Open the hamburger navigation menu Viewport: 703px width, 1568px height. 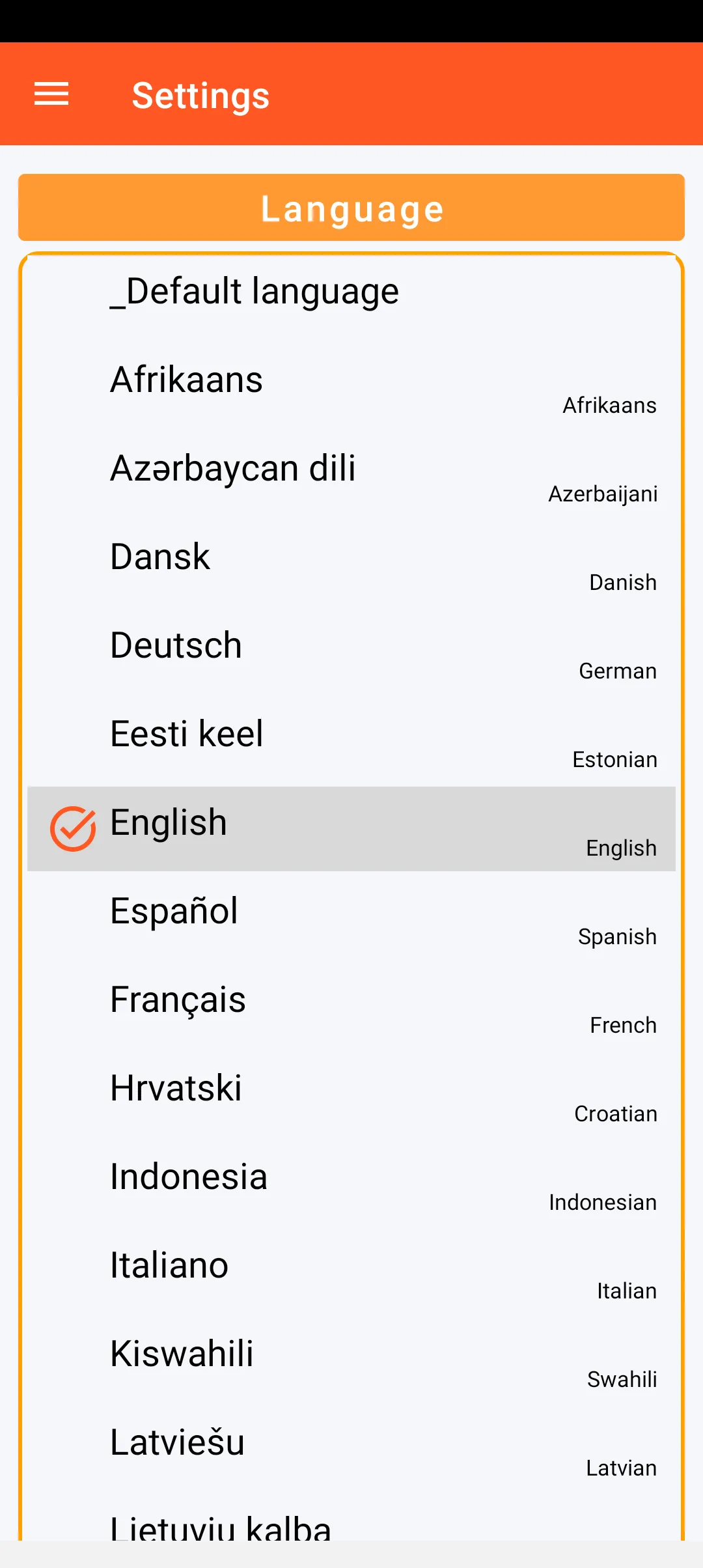tap(51, 94)
